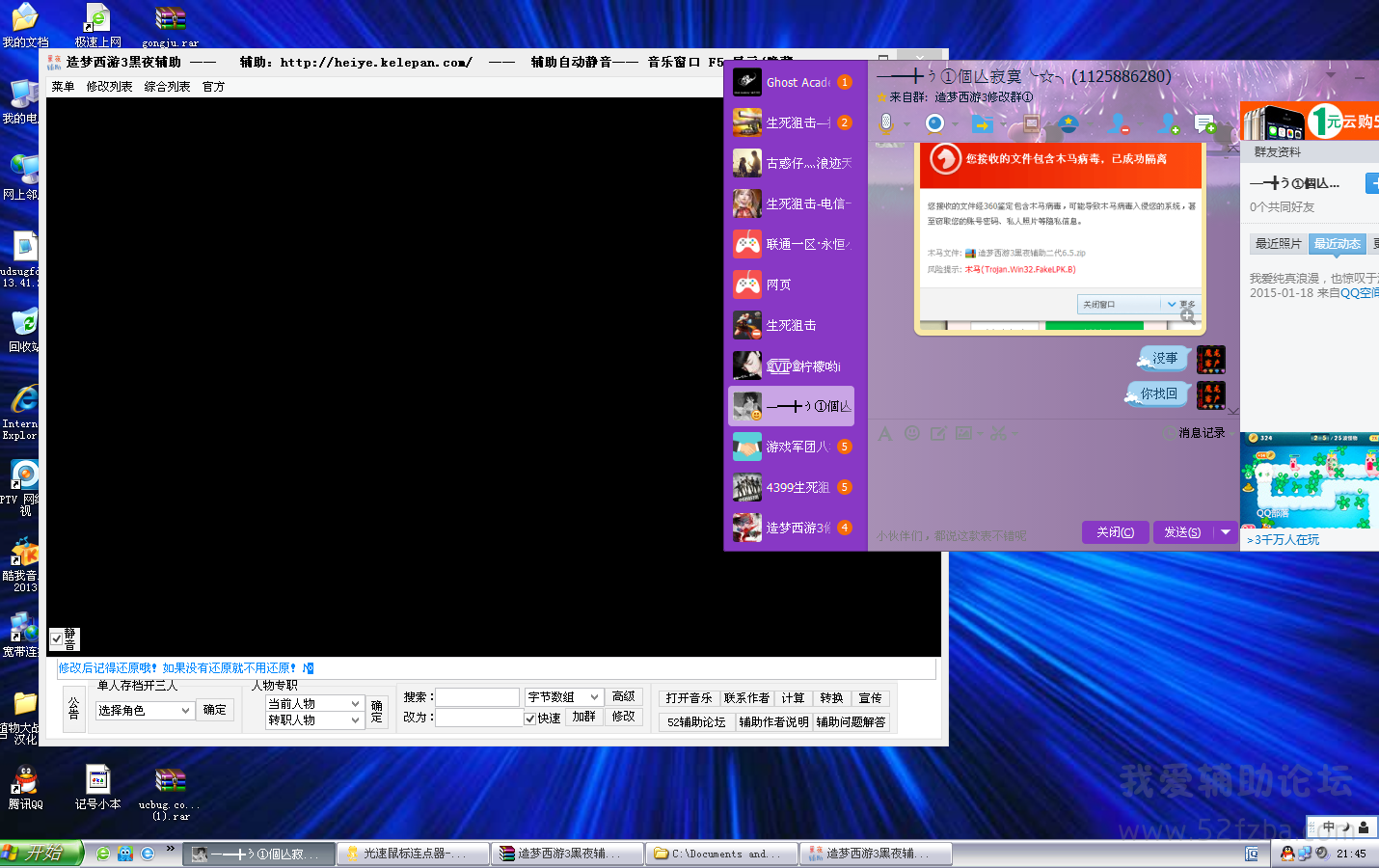The height and width of the screenshot is (868, 1379).
Task: Switch to 光速鼠标连点器 taskbar window
Action: pyautogui.click(x=412, y=854)
